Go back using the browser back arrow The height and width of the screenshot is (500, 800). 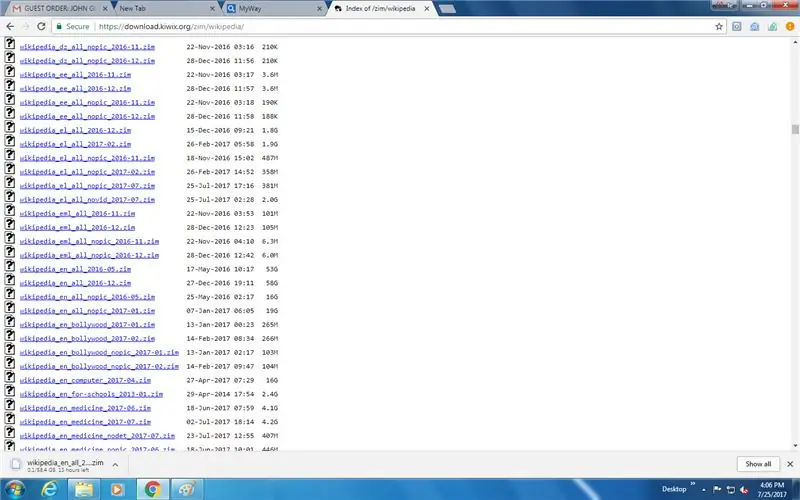point(10,26)
